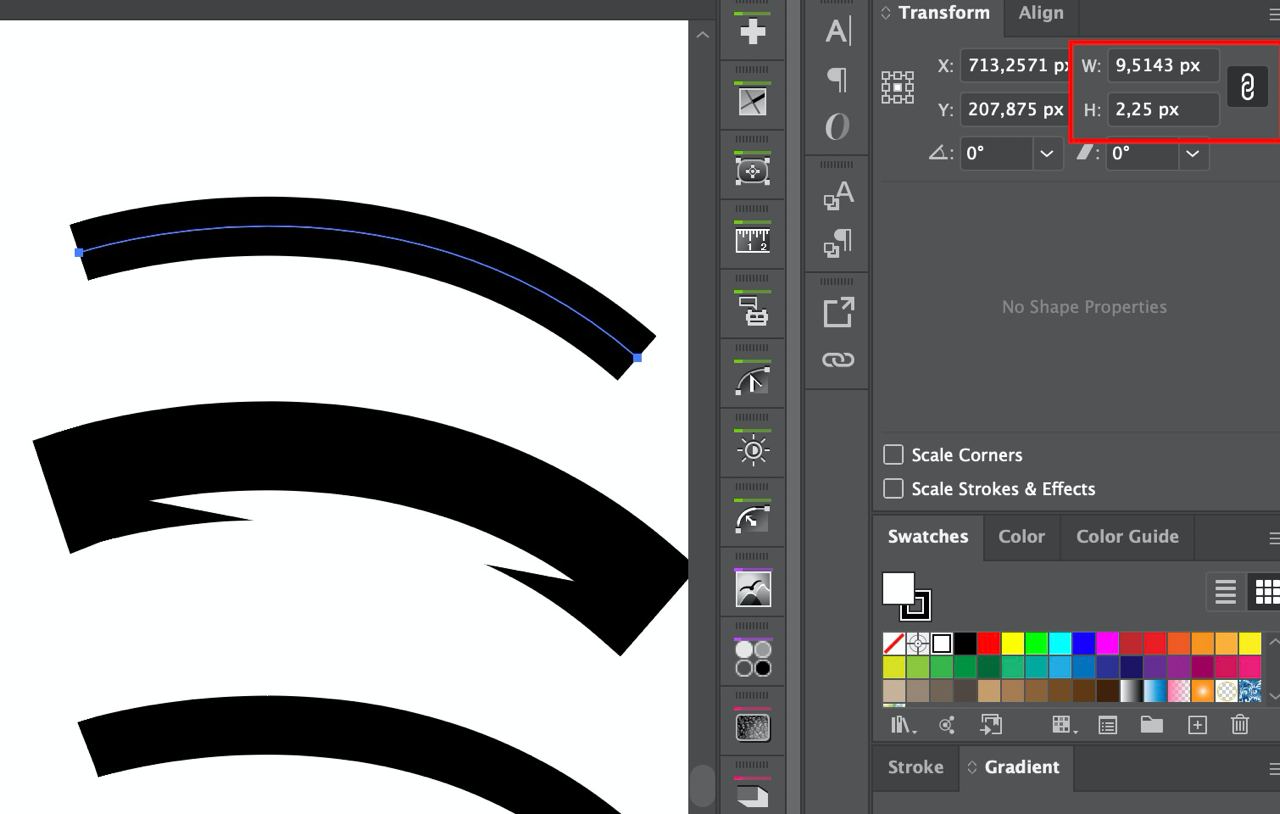The image size is (1280, 814).
Task: Click the W width field
Action: coord(1163,65)
